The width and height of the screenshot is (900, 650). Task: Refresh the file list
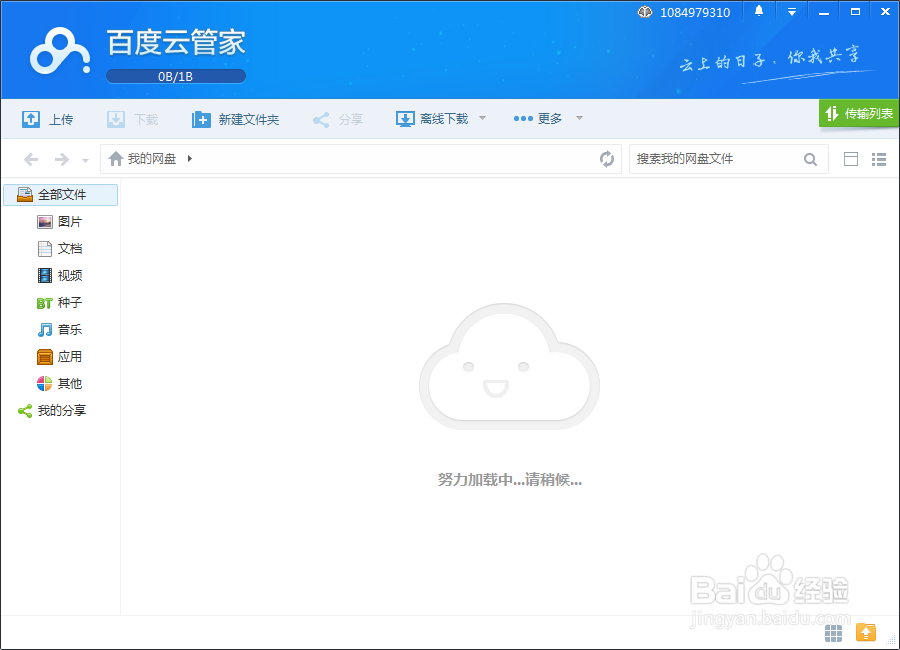point(607,158)
